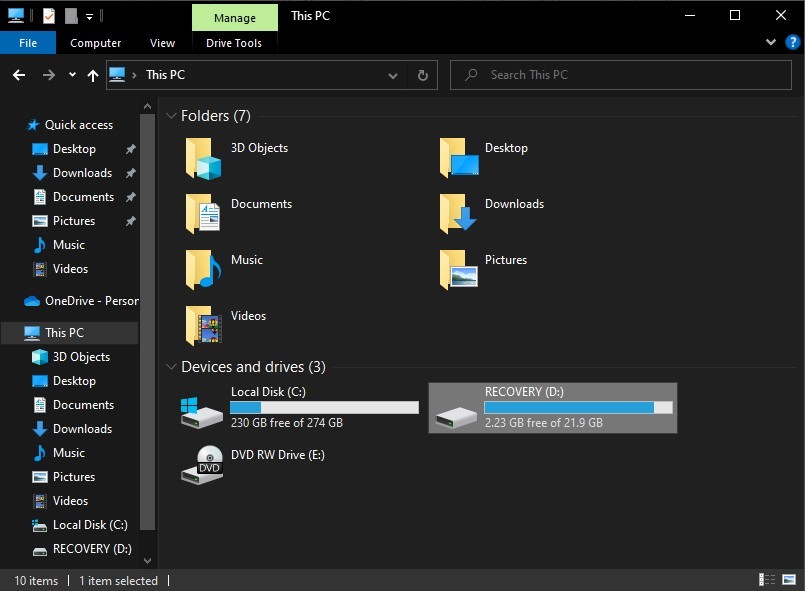
Task: Open 3D Objects in the sidebar tree
Action: [81, 357]
